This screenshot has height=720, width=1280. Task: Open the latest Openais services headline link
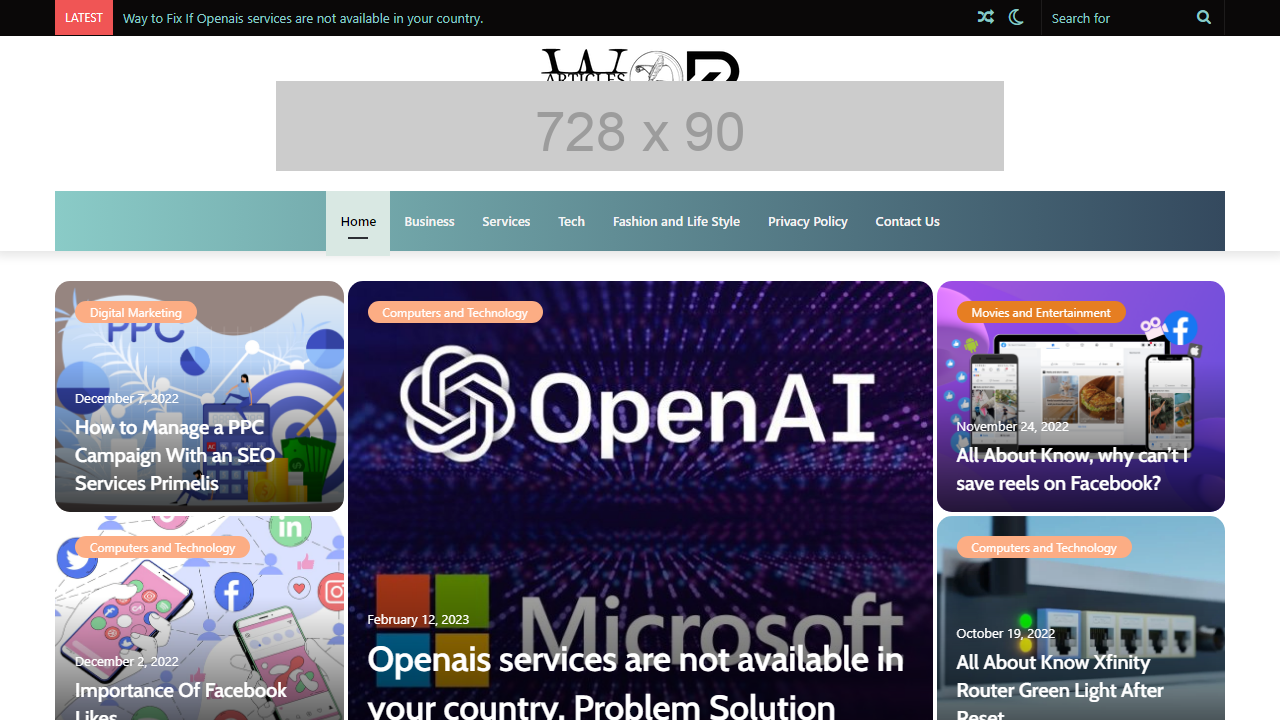(303, 18)
